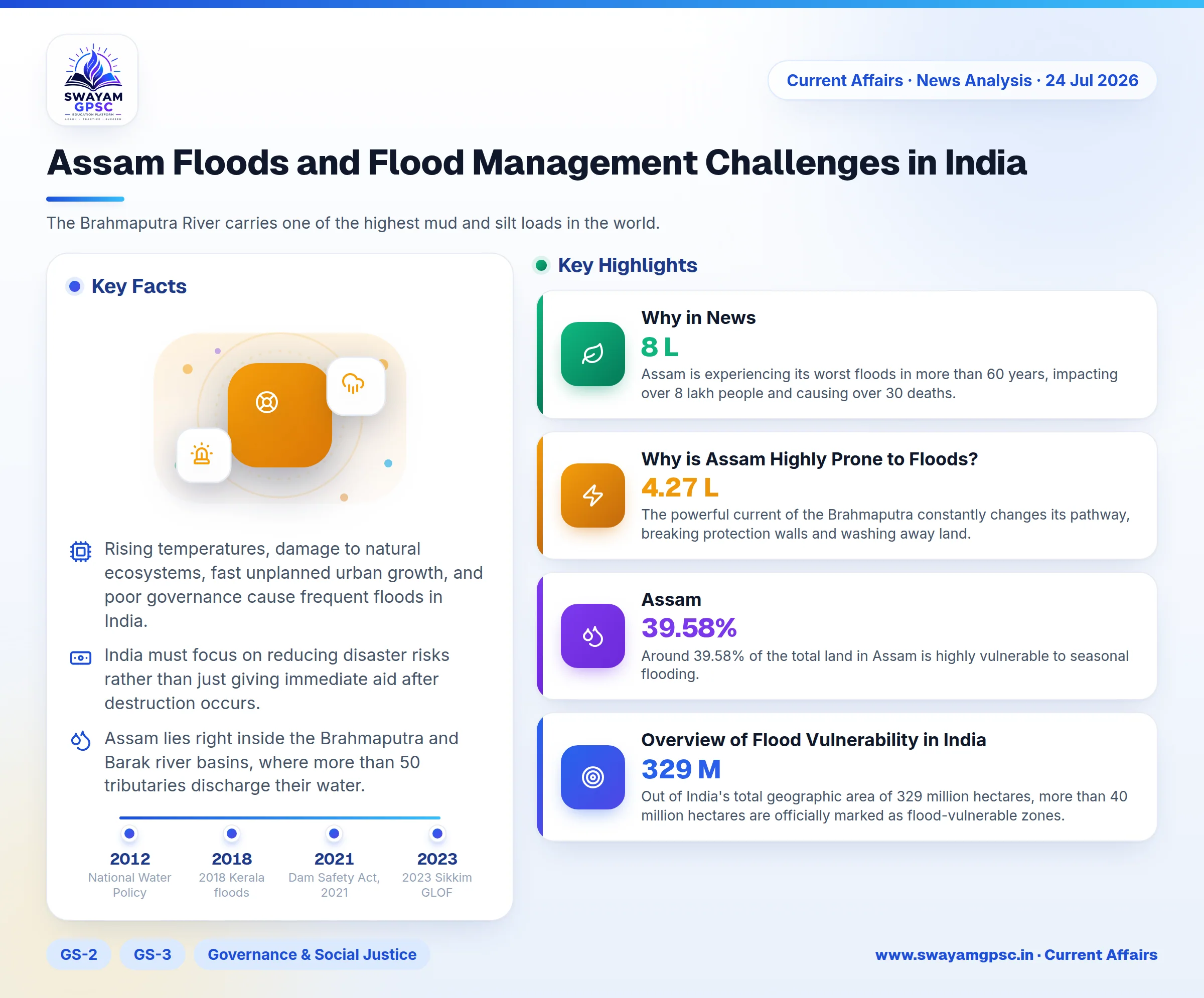Click the powerful current of Brahmaputra description
The image size is (1204, 998).
click(885, 524)
